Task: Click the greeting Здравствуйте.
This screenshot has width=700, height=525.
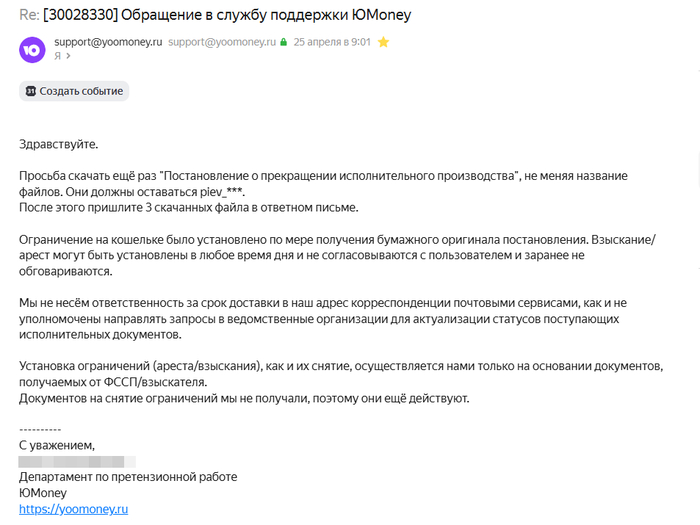Action: point(58,145)
